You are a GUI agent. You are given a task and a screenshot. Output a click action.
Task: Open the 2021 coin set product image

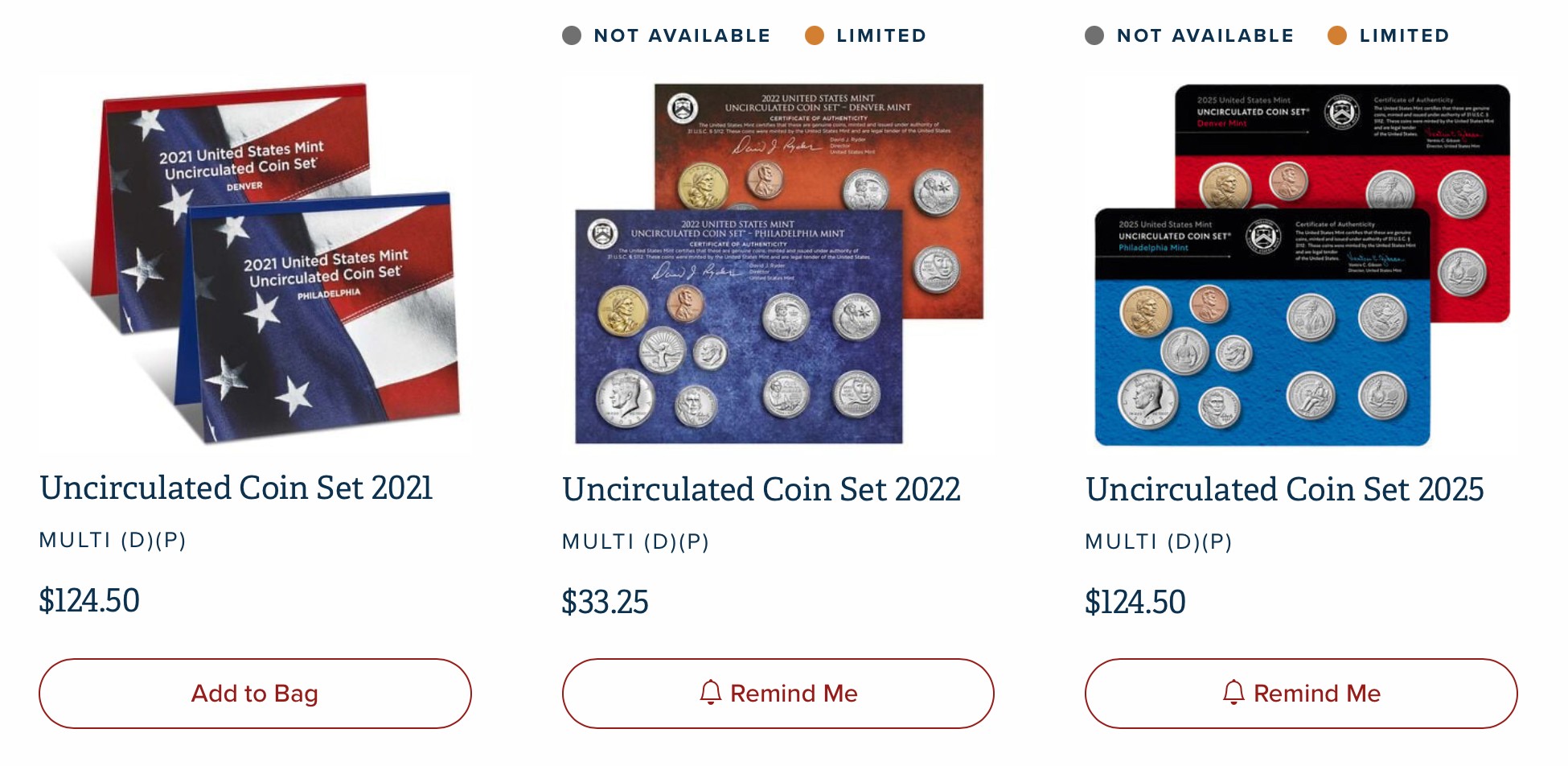point(255,264)
